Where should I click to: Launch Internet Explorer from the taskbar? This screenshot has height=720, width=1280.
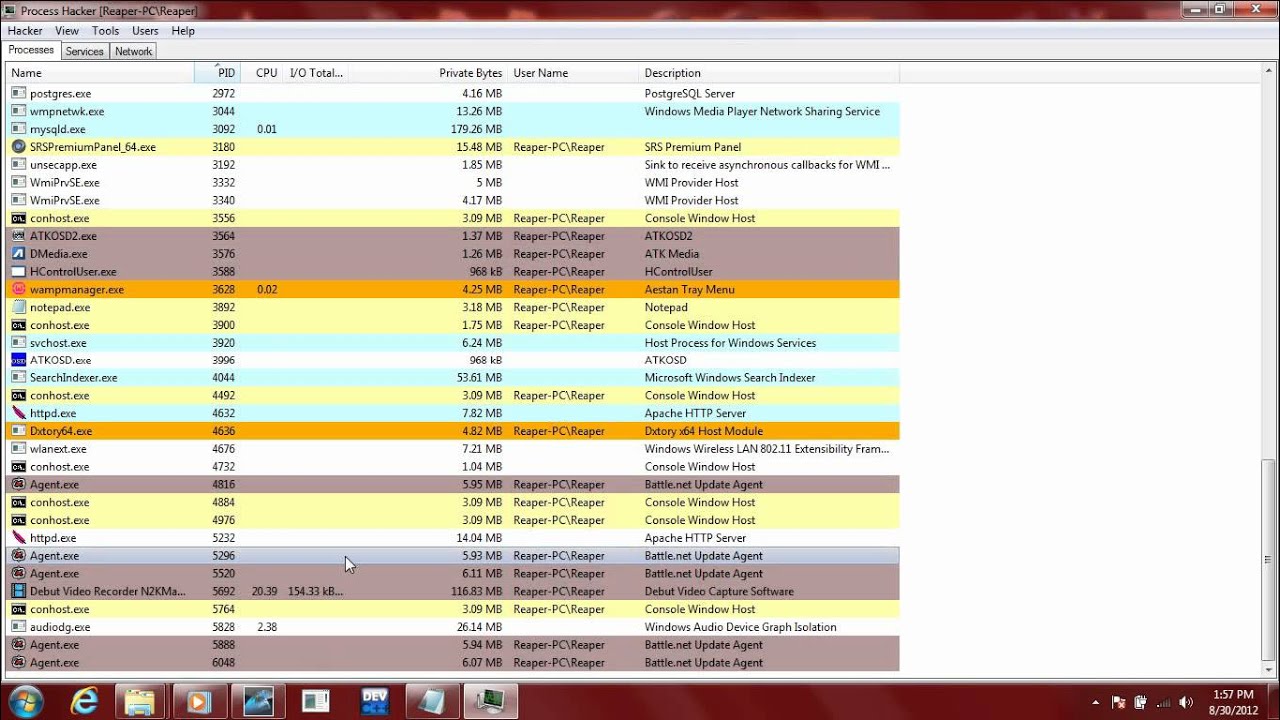(x=85, y=701)
